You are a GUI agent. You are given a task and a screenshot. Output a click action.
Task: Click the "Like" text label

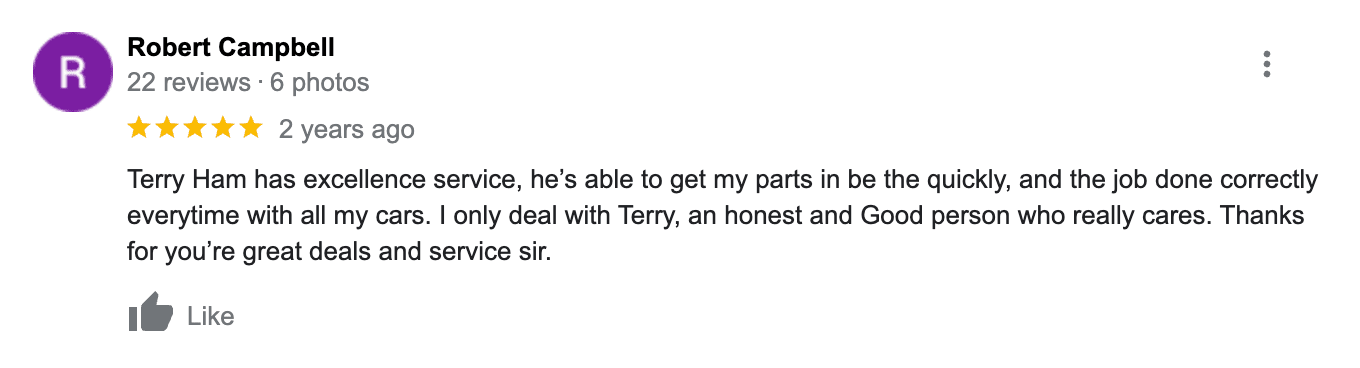(210, 316)
